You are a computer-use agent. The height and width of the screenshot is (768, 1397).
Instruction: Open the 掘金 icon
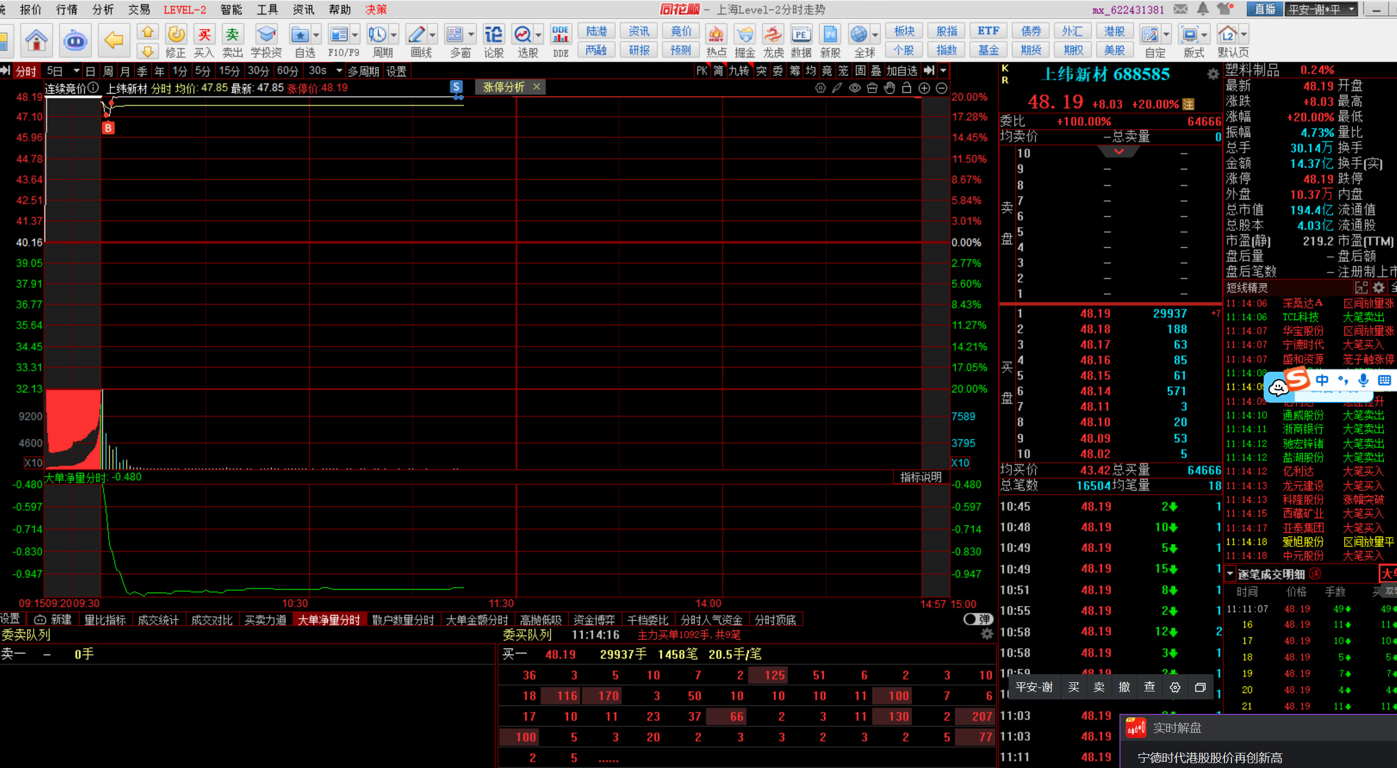744,40
